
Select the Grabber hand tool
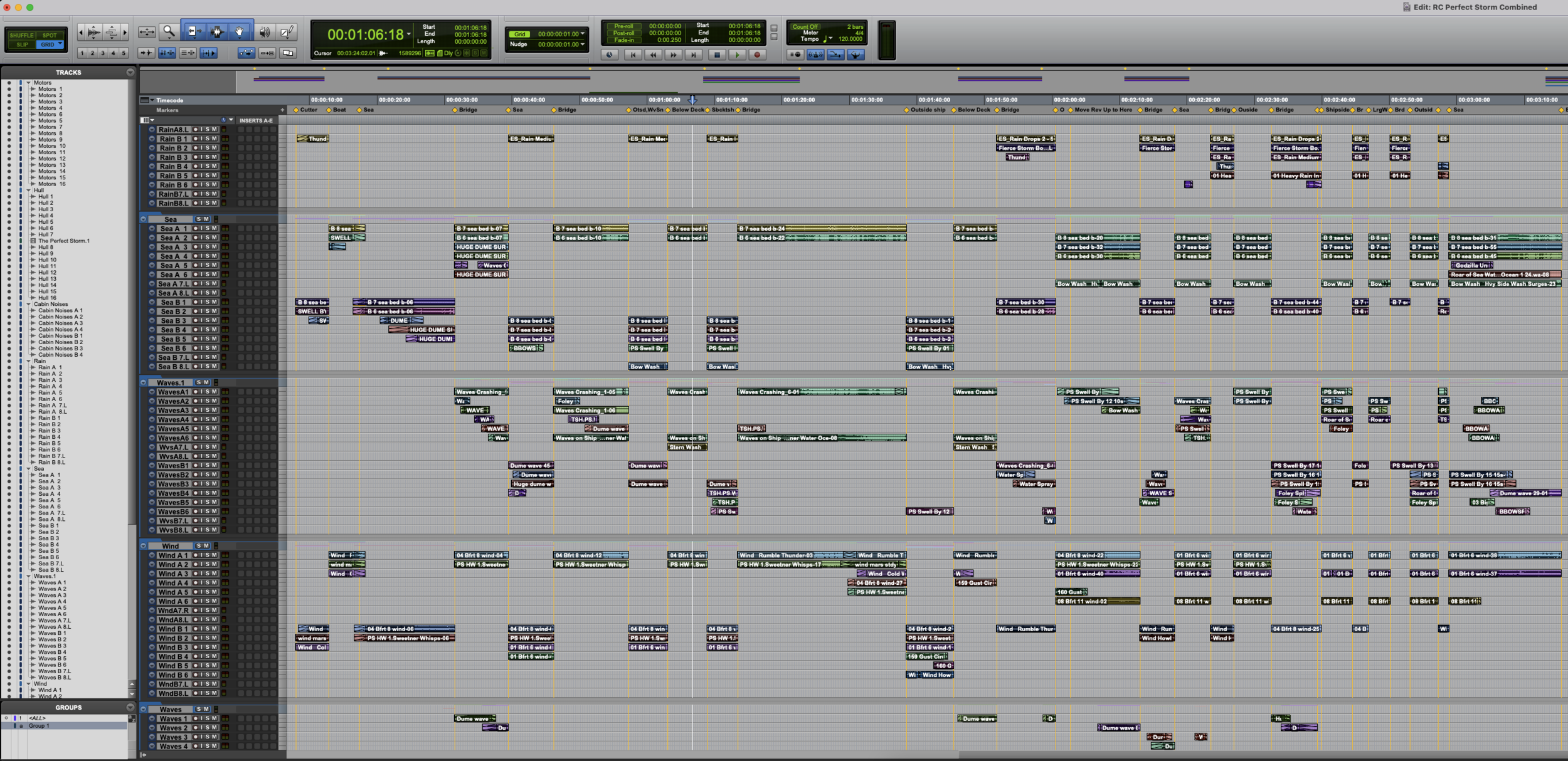(x=239, y=31)
